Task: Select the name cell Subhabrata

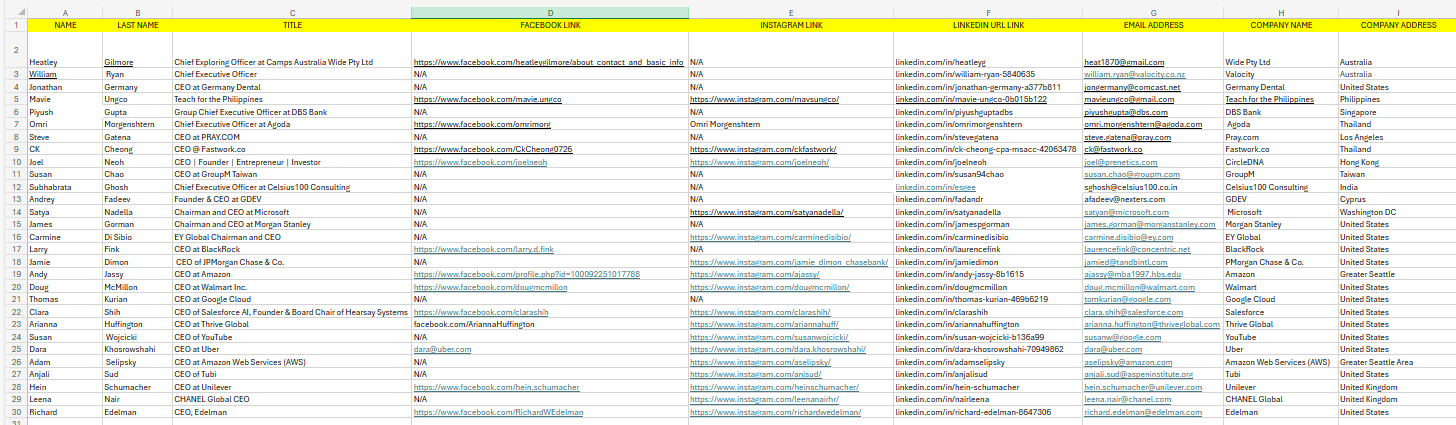Action: pos(65,187)
